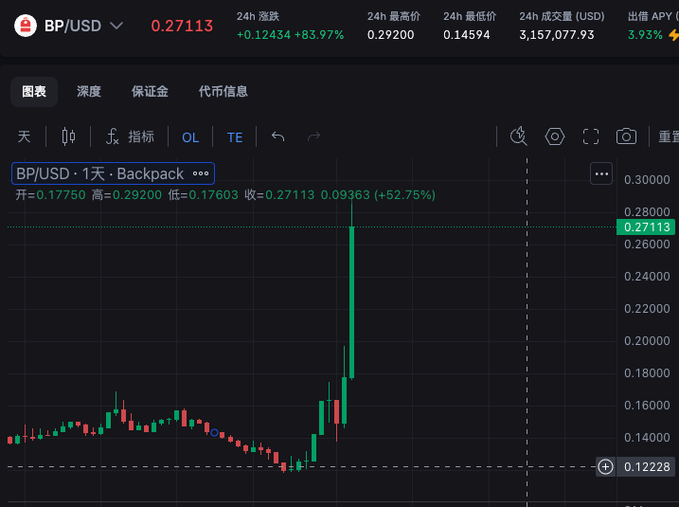679x507 pixels.
Task: Open chart settings hexagon icon
Action: coord(555,136)
